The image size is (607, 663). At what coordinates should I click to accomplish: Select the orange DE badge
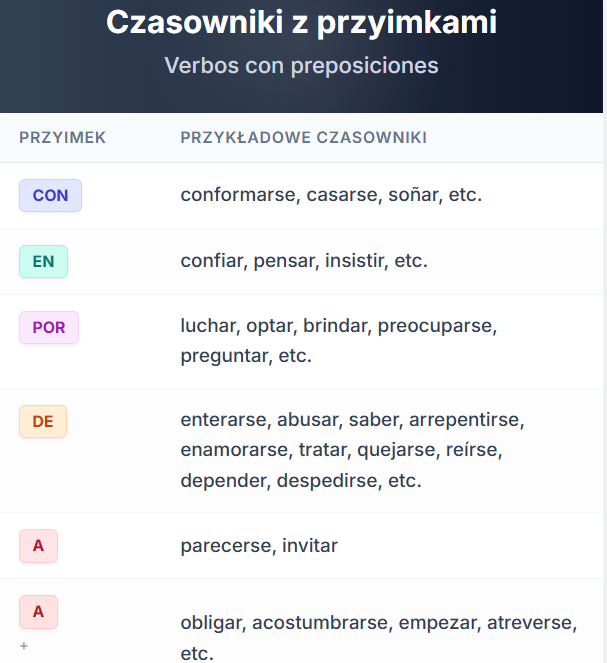tap(43, 421)
